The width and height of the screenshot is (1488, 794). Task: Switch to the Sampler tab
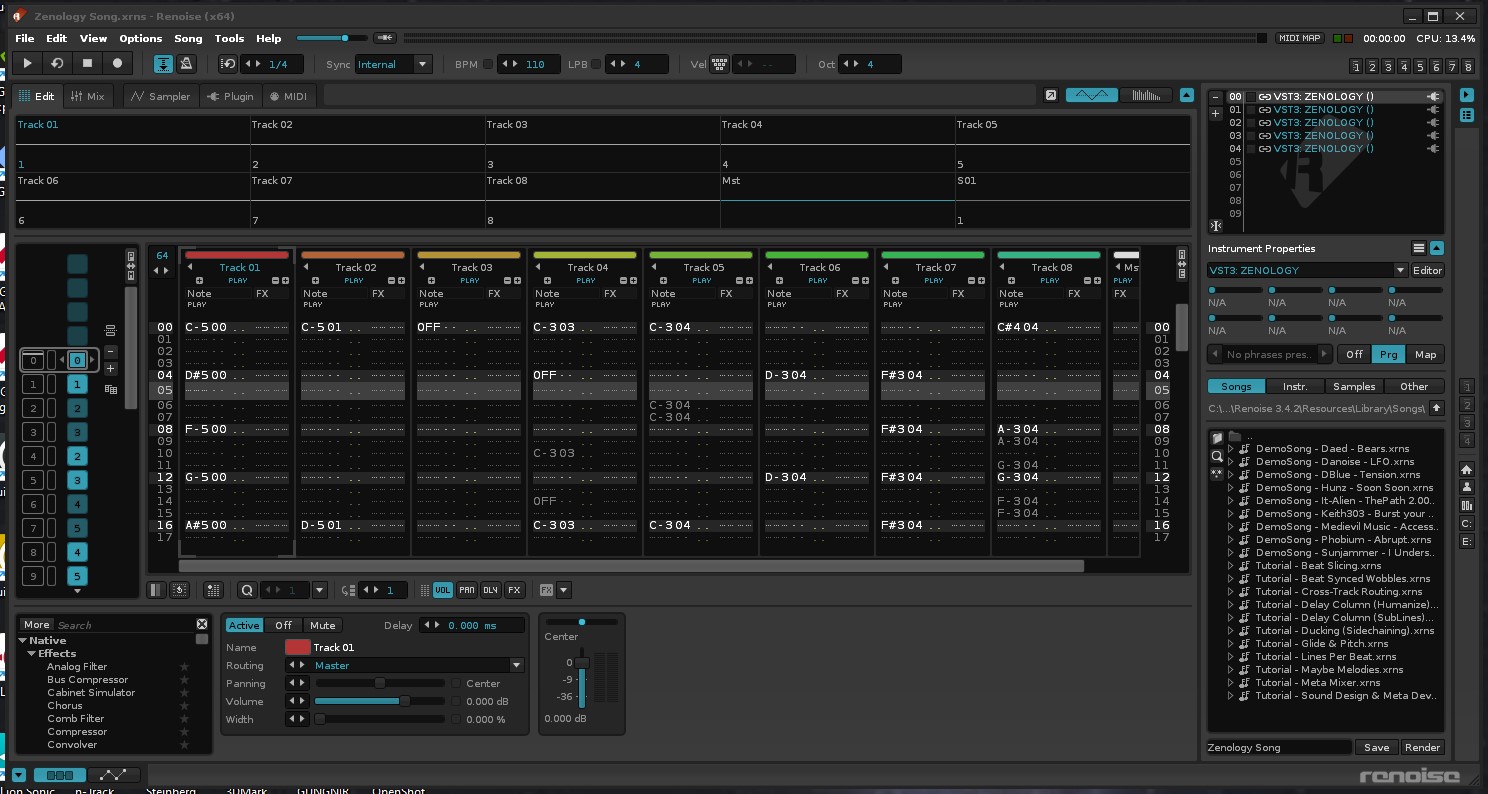click(x=161, y=96)
